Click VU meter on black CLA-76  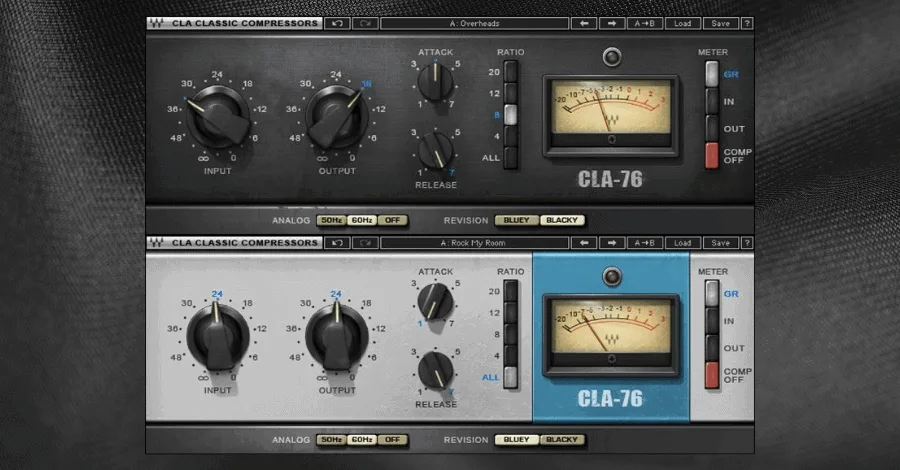coord(611,115)
